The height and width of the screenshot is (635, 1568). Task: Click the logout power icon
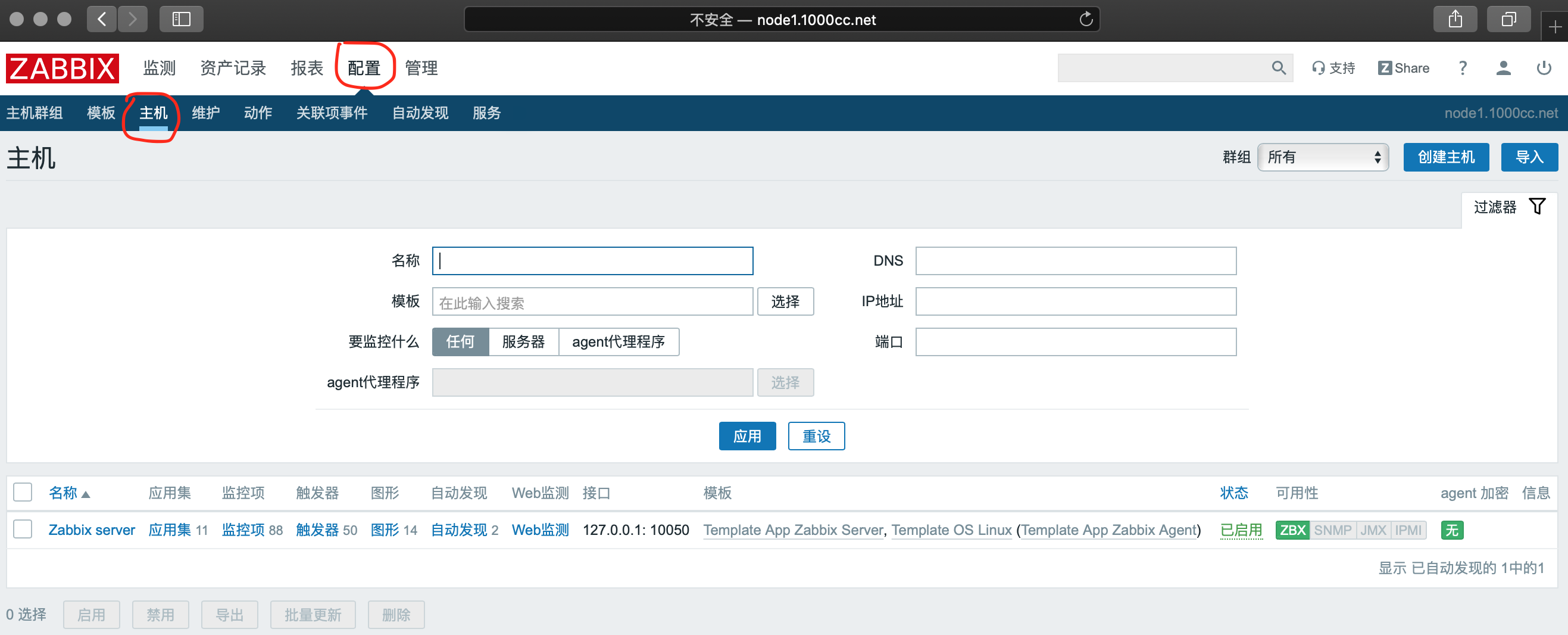pyautogui.click(x=1543, y=68)
